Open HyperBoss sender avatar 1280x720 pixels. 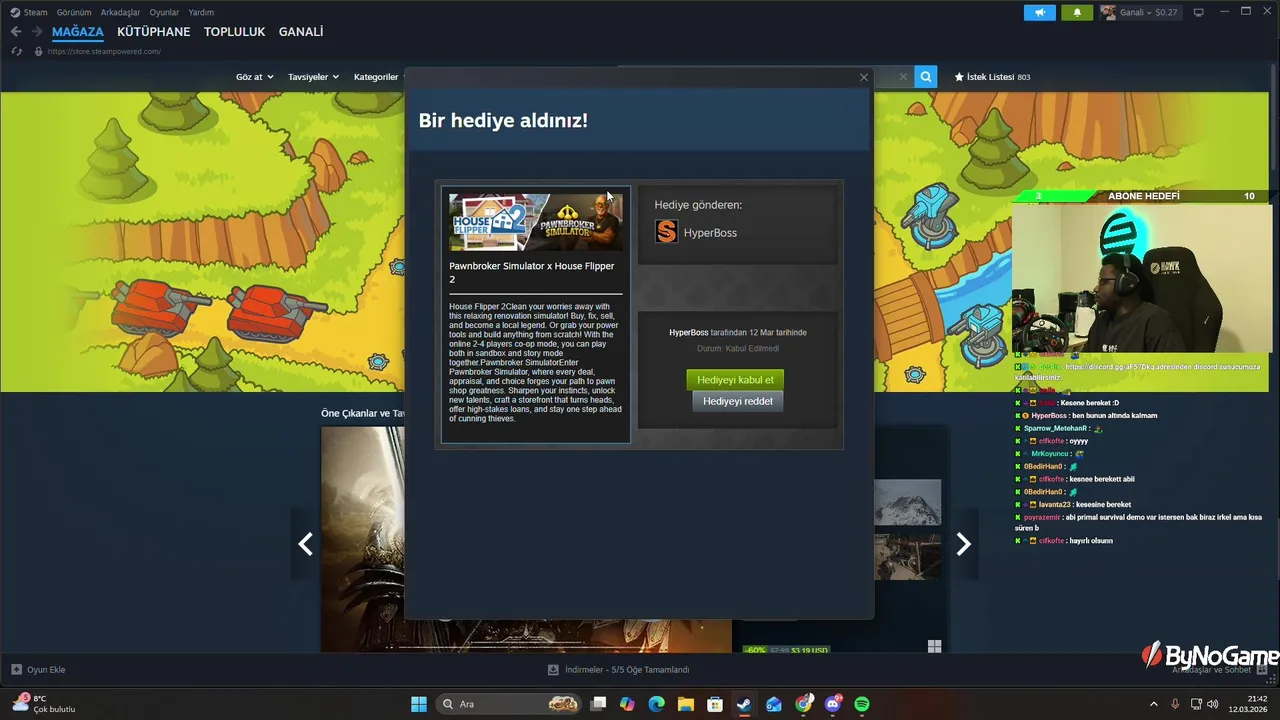pyautogui.click(x=666, y=232)
